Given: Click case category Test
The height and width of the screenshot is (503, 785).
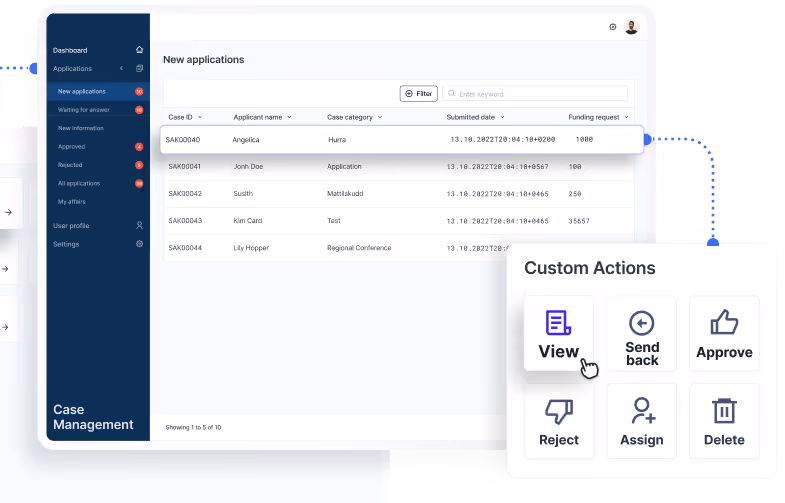Looking at the screenshot, I should pos(333,221).
